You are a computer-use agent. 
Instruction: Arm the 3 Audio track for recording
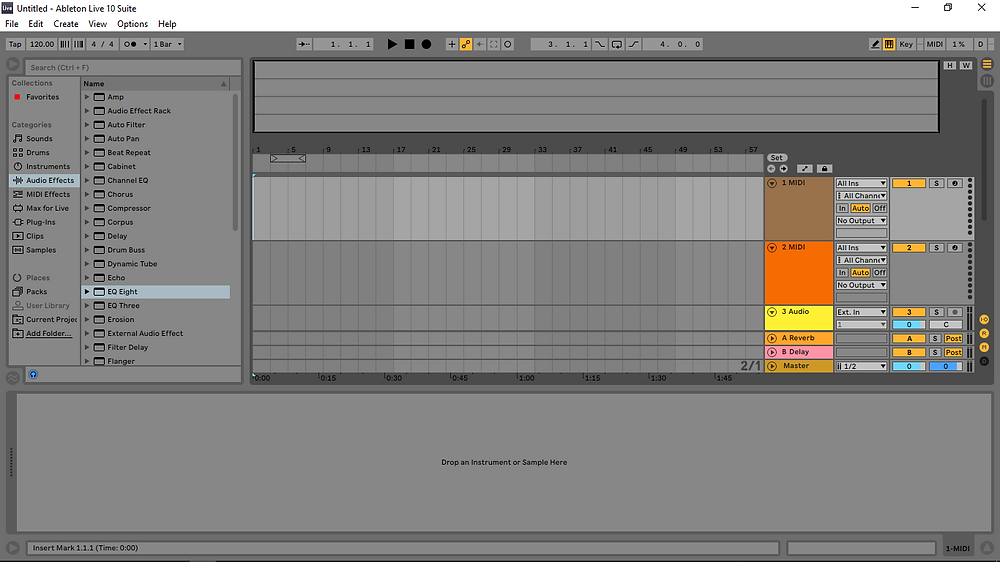pos(954,312)
